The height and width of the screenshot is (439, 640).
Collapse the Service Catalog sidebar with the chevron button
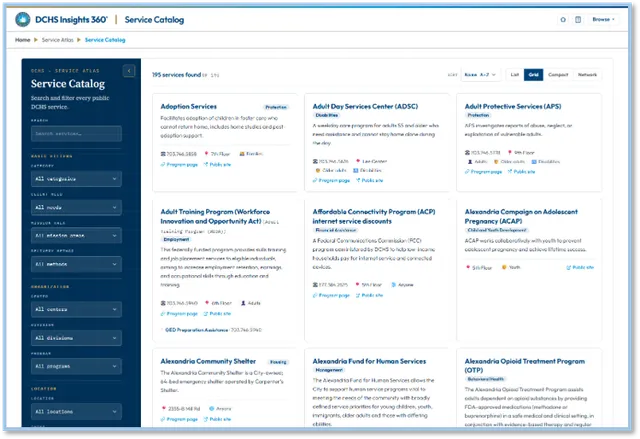coord(129,71)
